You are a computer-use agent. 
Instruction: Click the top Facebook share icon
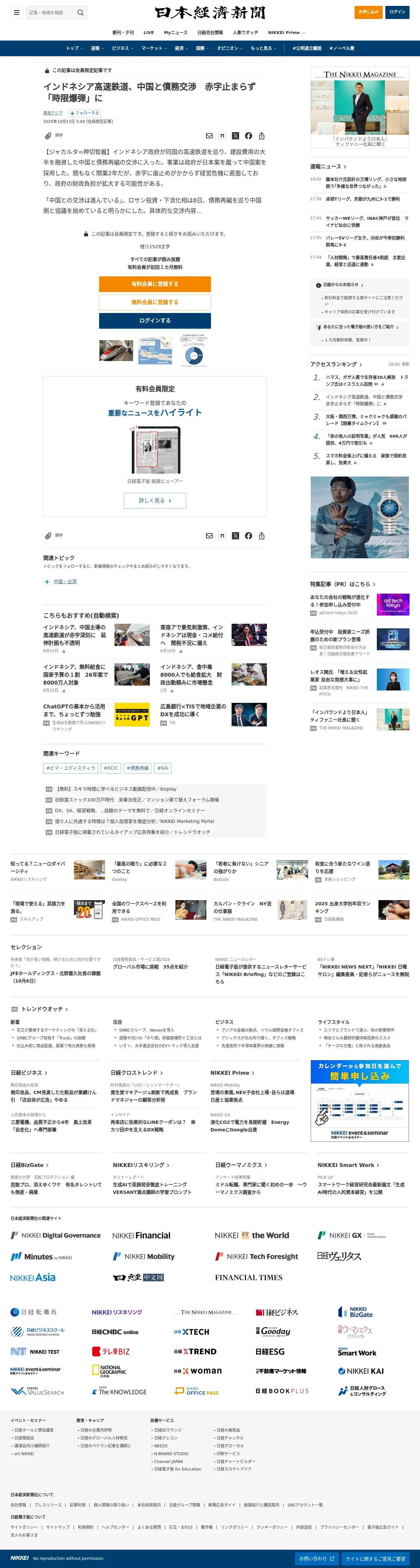248,136
